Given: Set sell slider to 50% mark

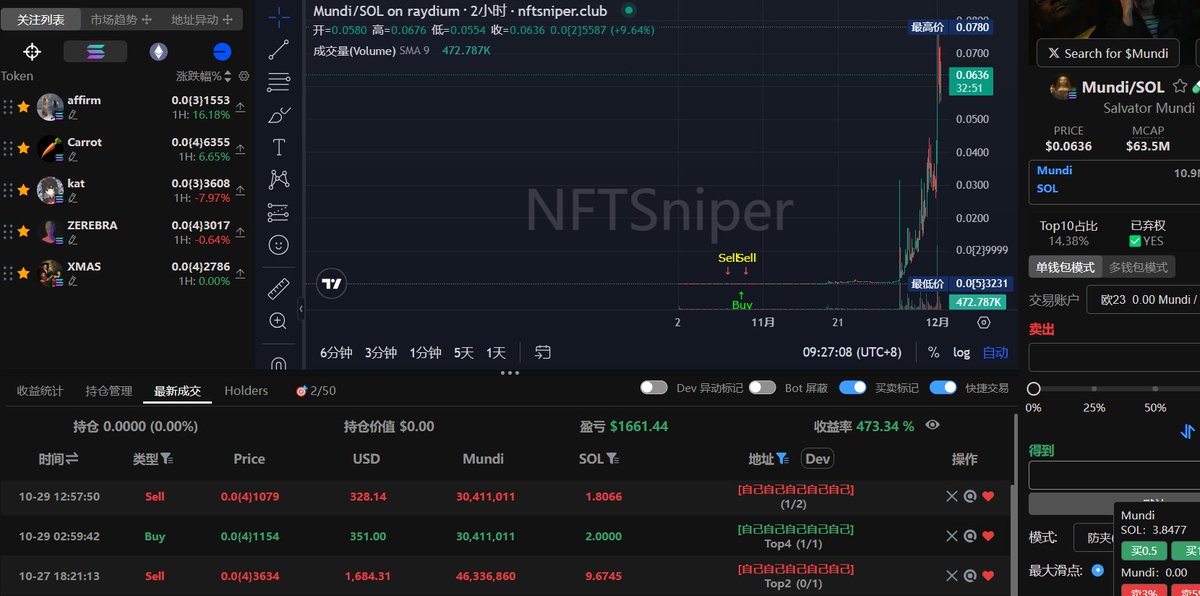Looking at the screenshot, I should pos(1155,389).
